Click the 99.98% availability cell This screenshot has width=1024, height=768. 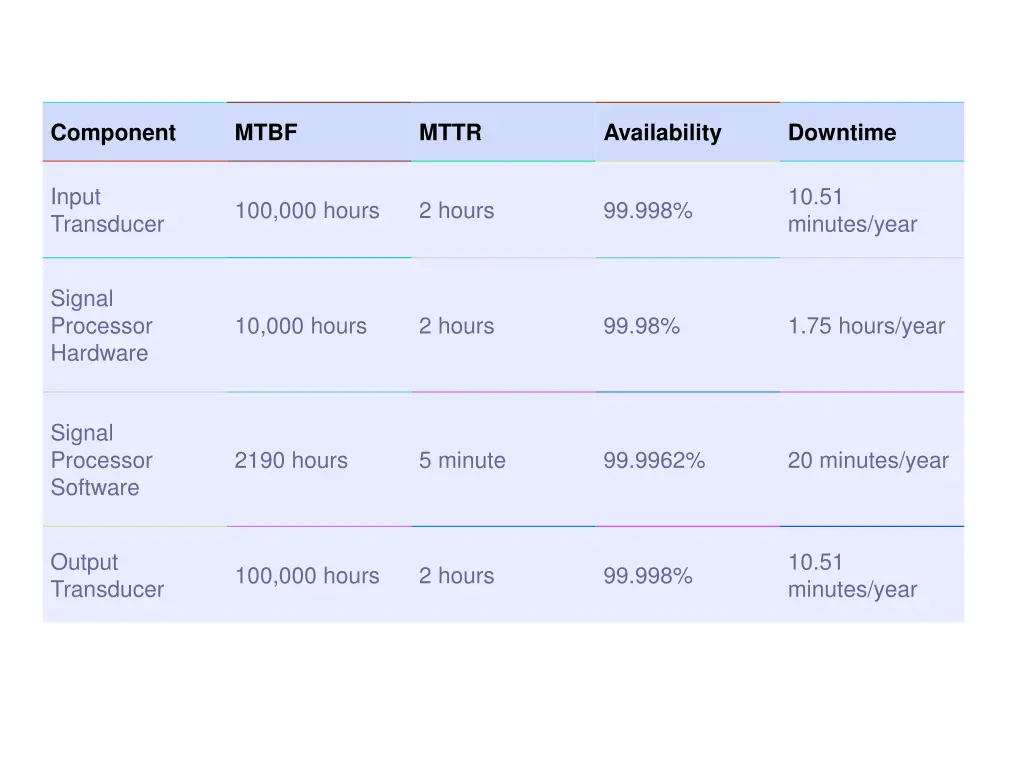(688, 325)
